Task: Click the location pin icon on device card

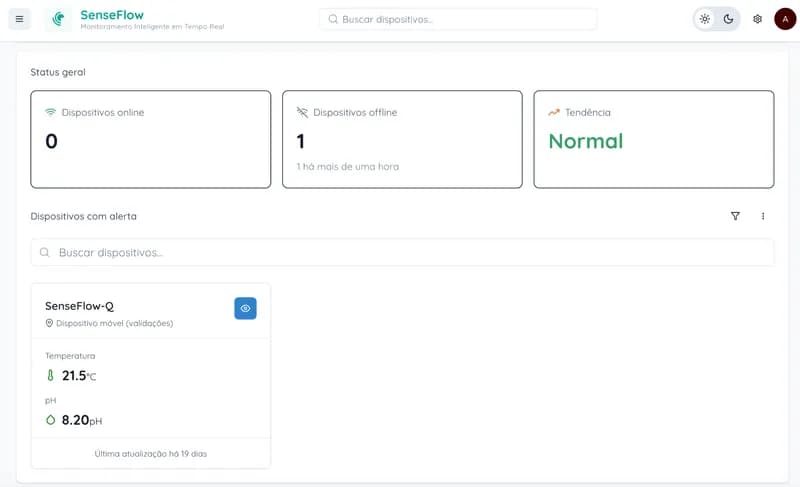Action: point(49,323)
